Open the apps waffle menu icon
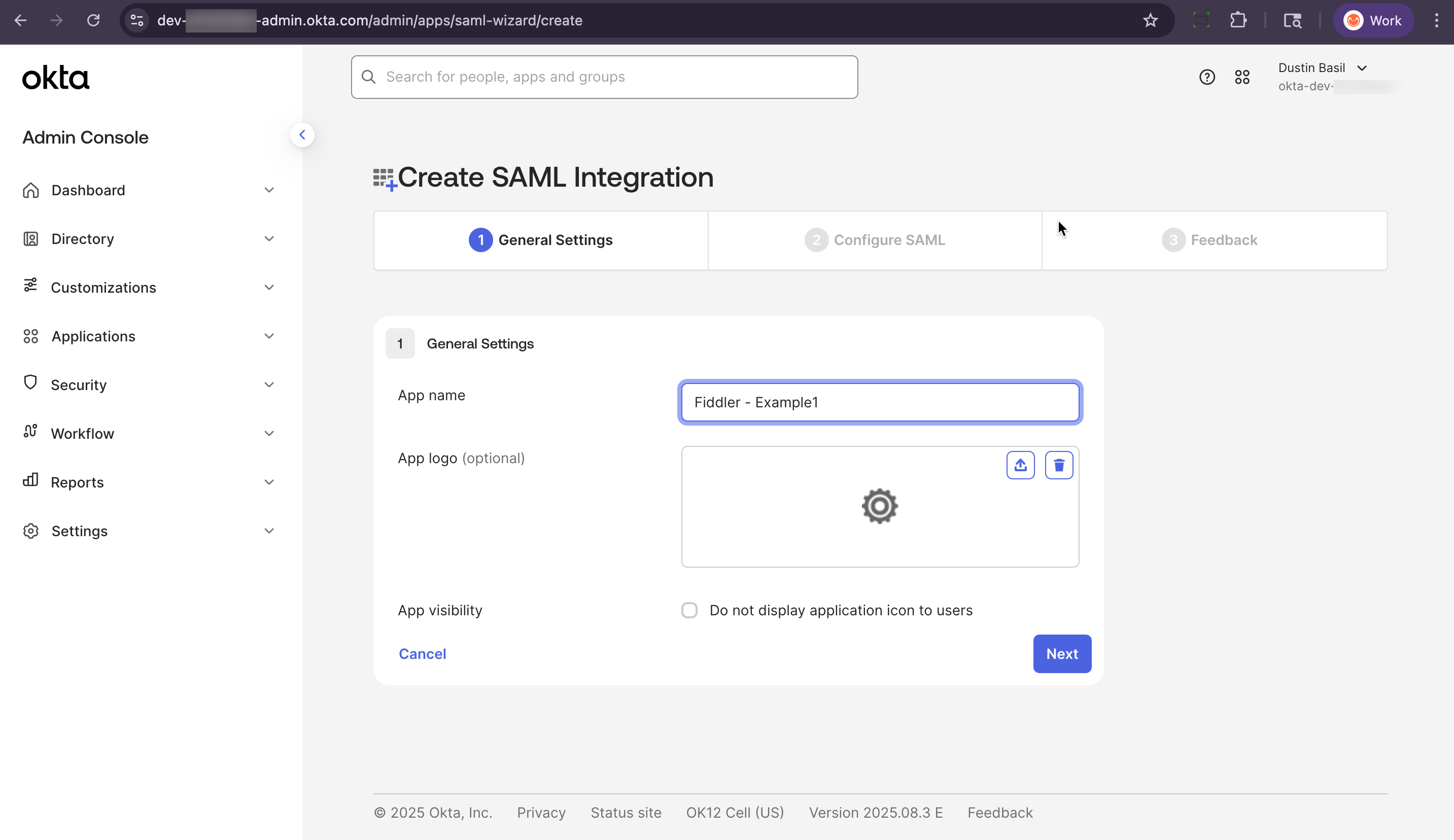 tap(1243, 77)
